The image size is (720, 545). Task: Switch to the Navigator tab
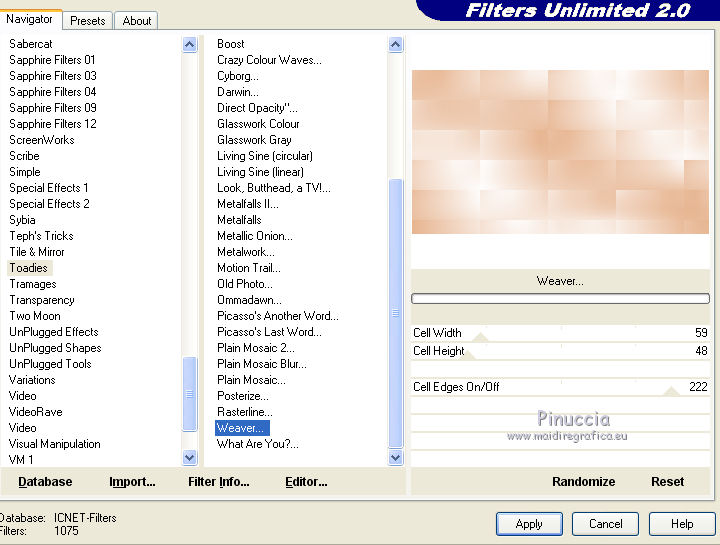click(x=29, y=19)
